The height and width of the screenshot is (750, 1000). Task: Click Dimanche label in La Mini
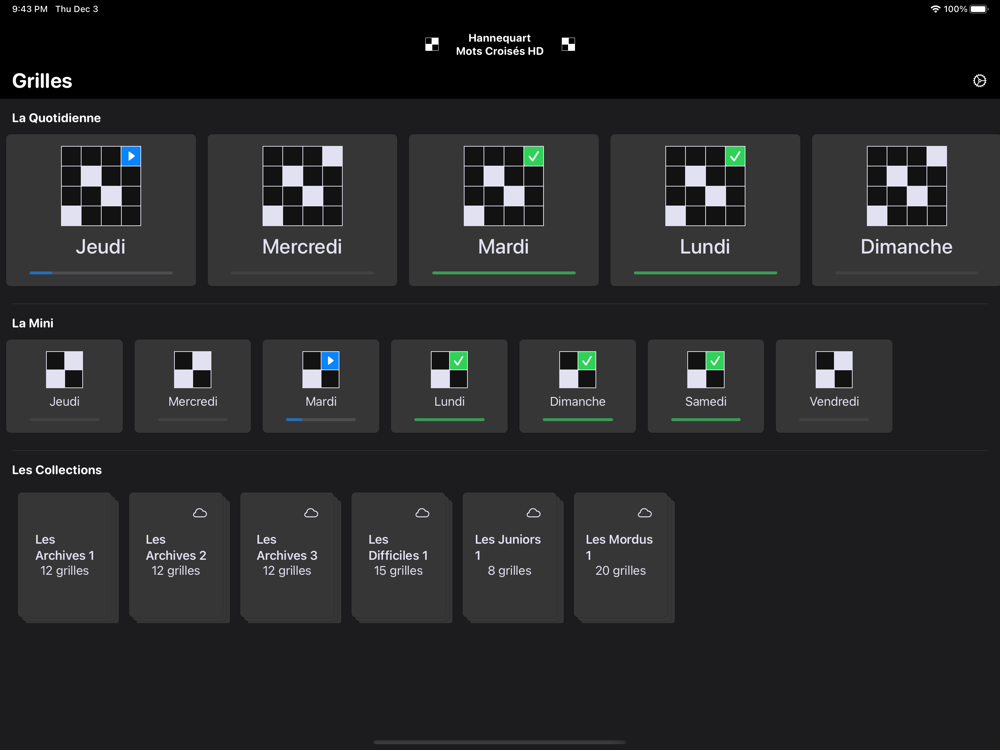coord(577,402)
